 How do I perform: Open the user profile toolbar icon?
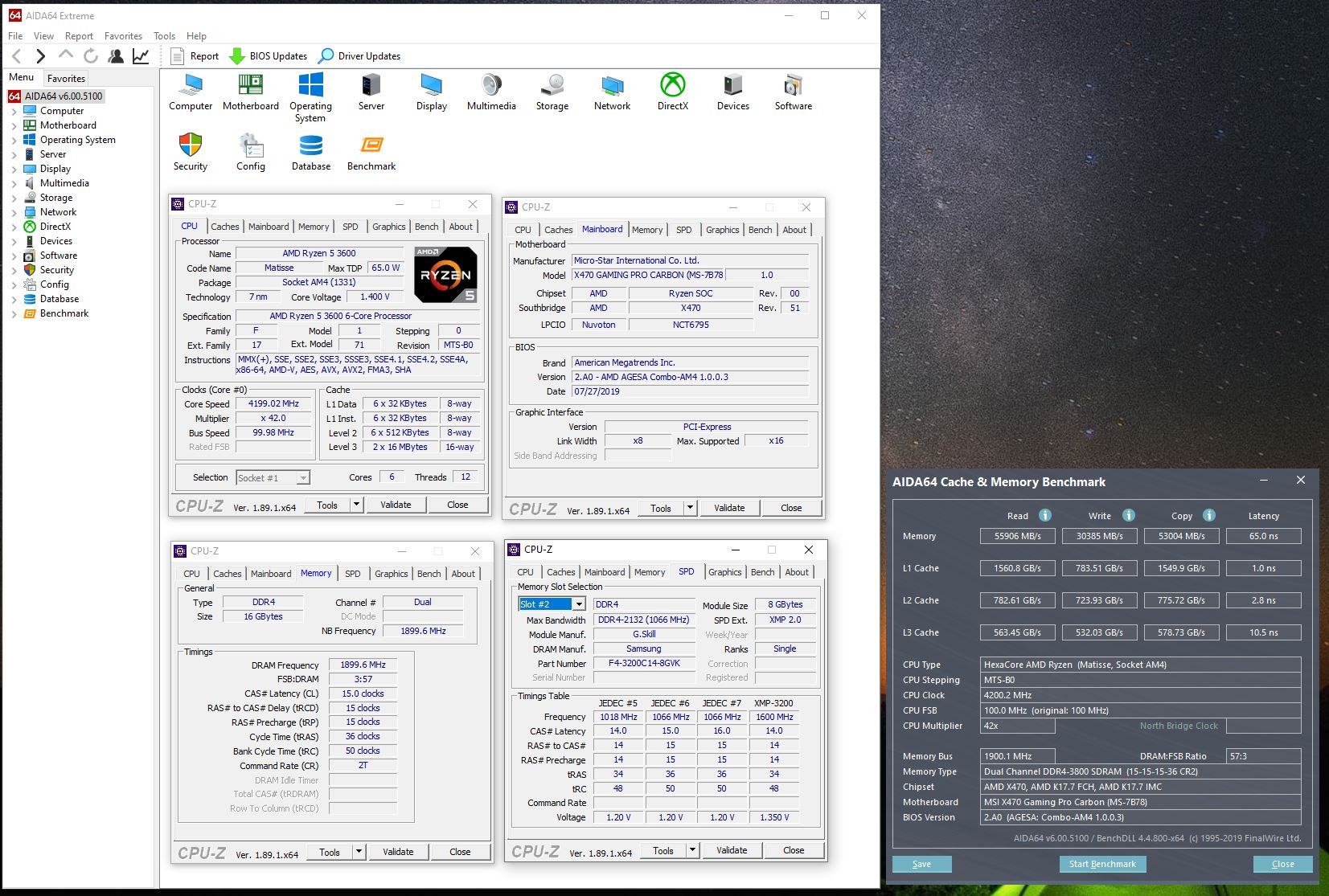coord(116,55)
